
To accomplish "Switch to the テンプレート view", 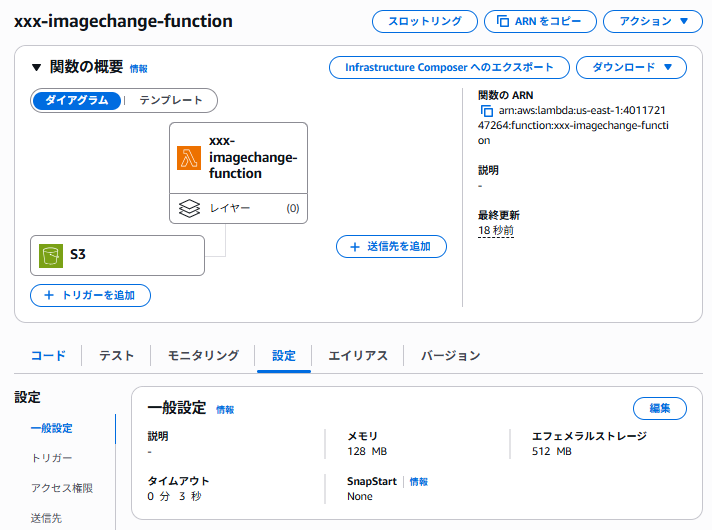I will 171,100.
